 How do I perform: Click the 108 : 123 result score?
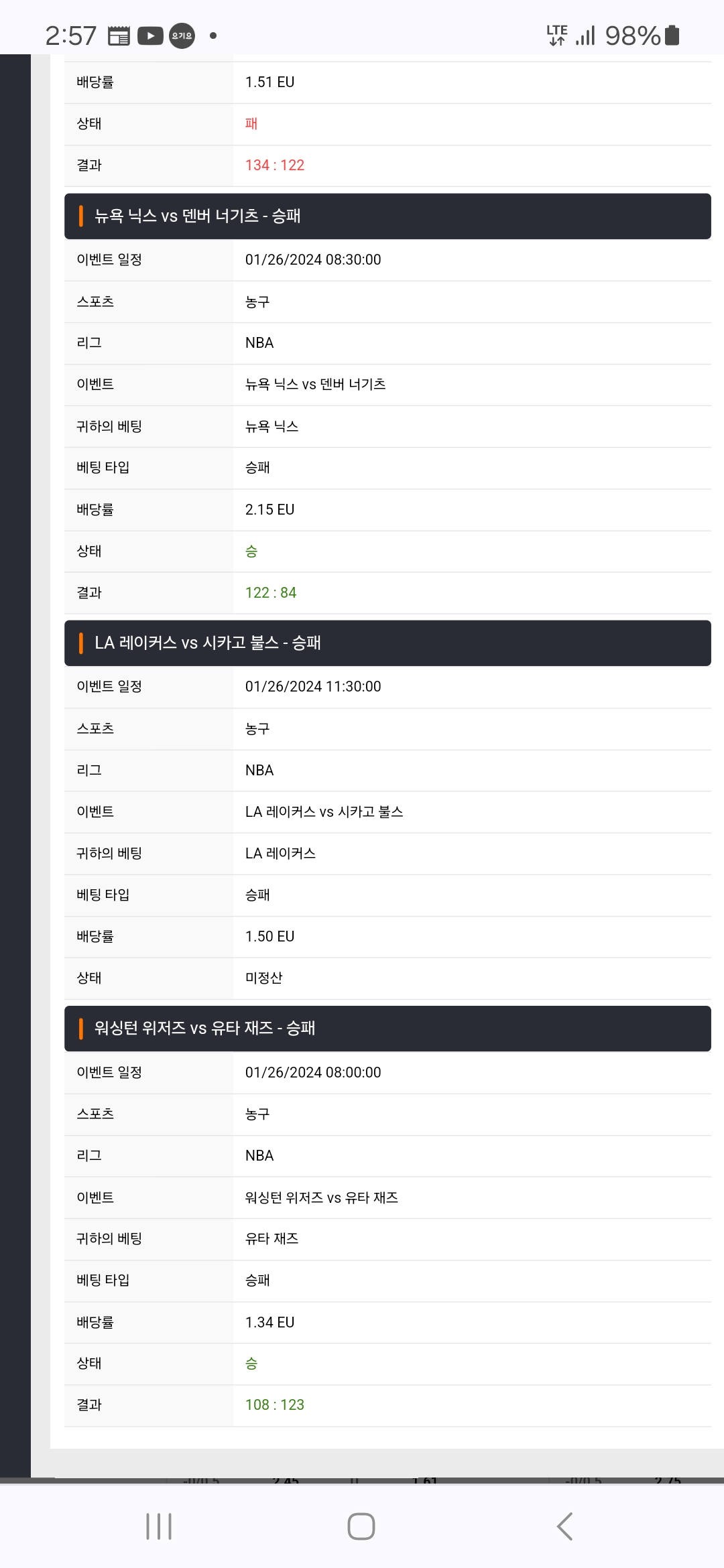[275, 1404]
